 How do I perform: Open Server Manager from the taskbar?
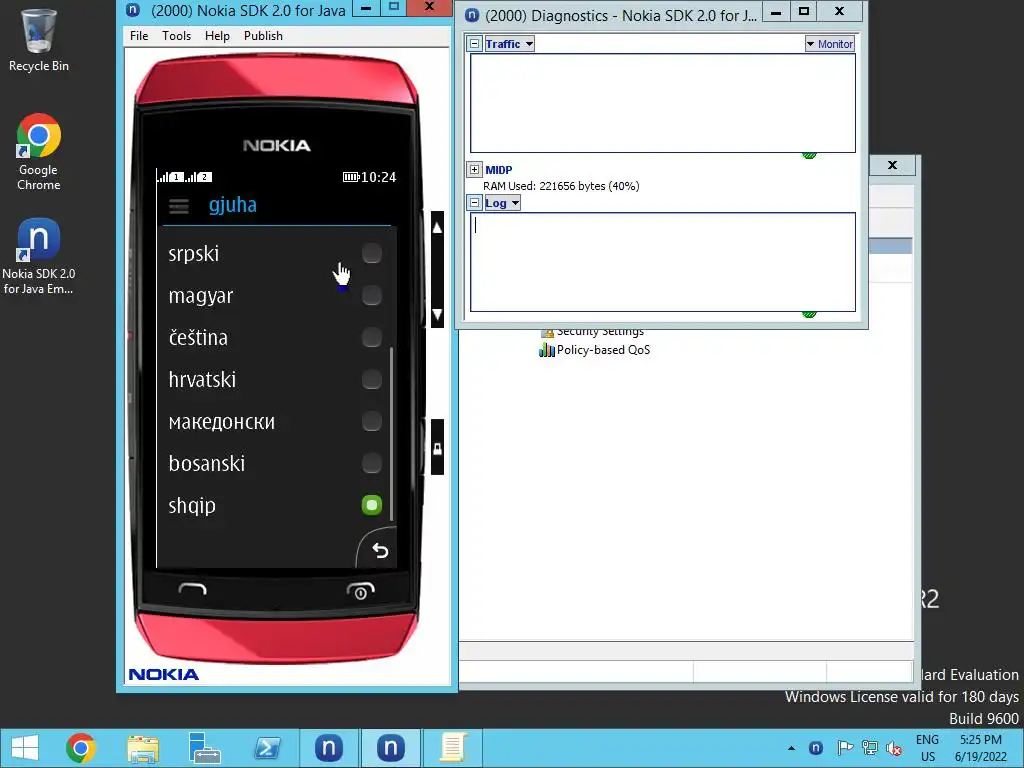click(204, 748)
